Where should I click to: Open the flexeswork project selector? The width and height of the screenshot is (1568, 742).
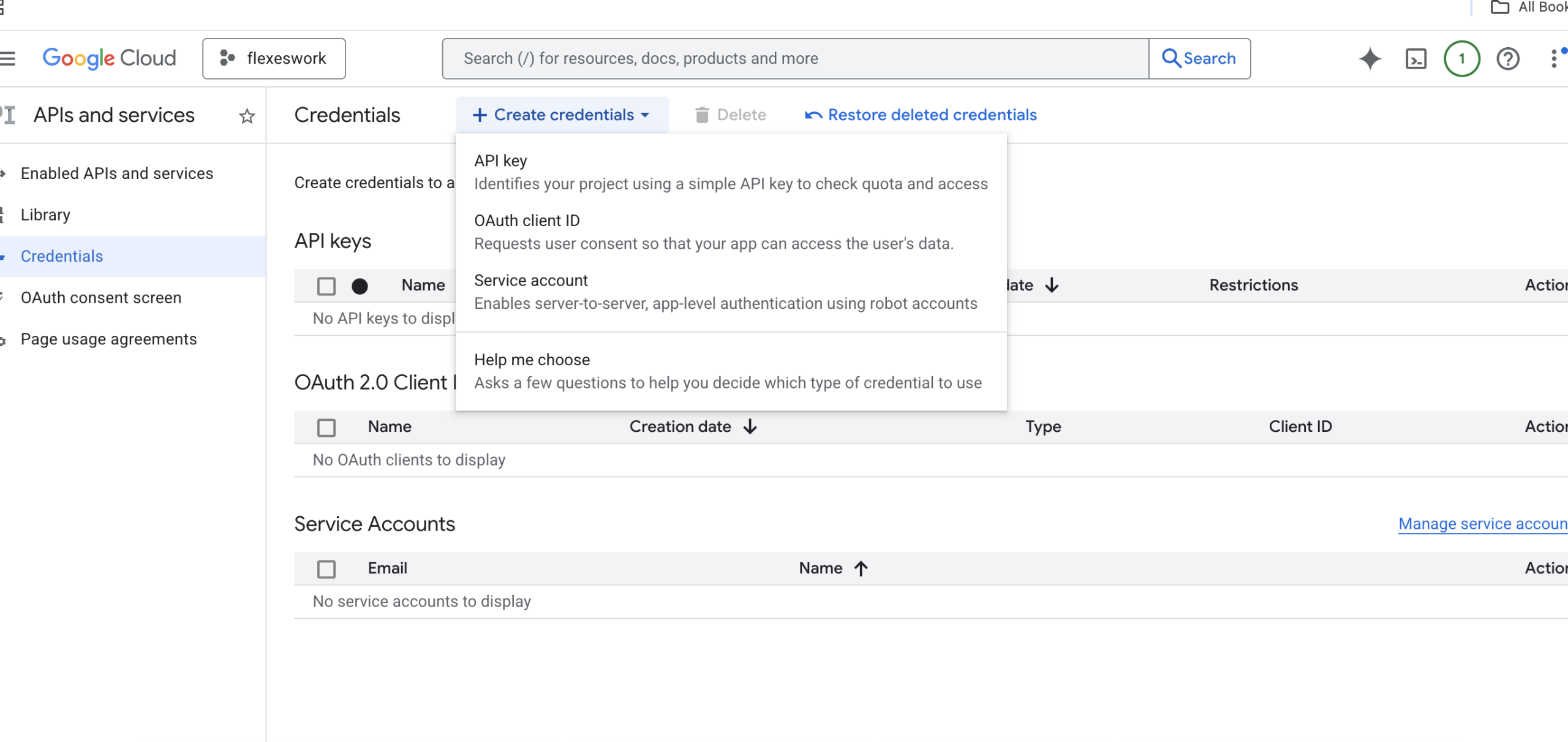pyautogui.click(x=274, y=59)
